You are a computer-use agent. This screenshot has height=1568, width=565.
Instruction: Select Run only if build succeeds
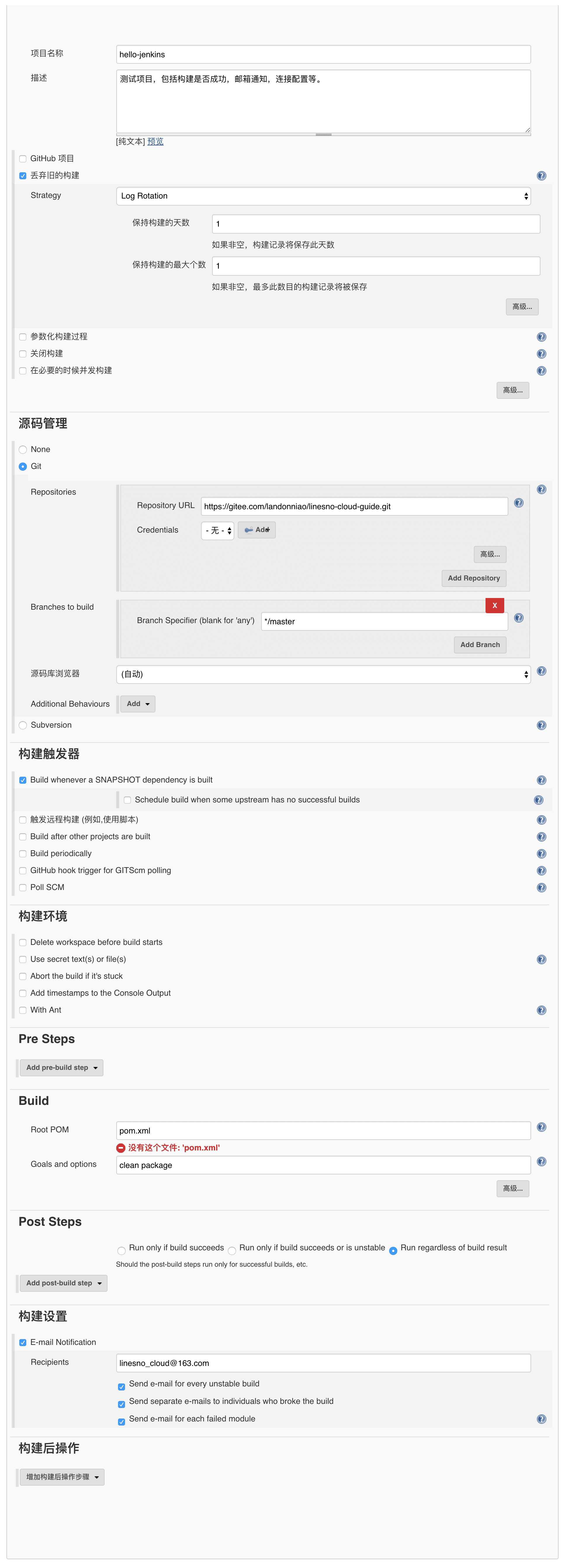122,1251
